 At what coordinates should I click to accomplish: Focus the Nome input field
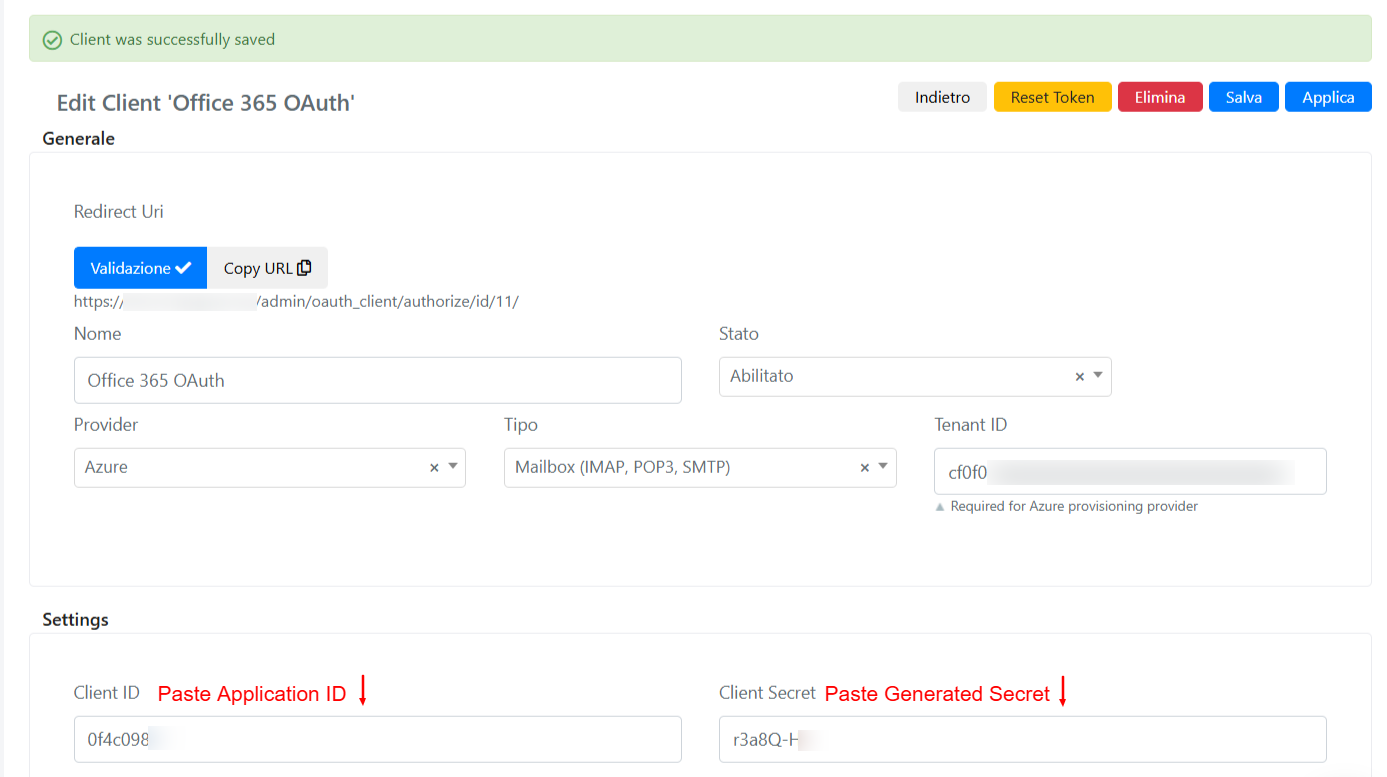click(x=378, y=380)
